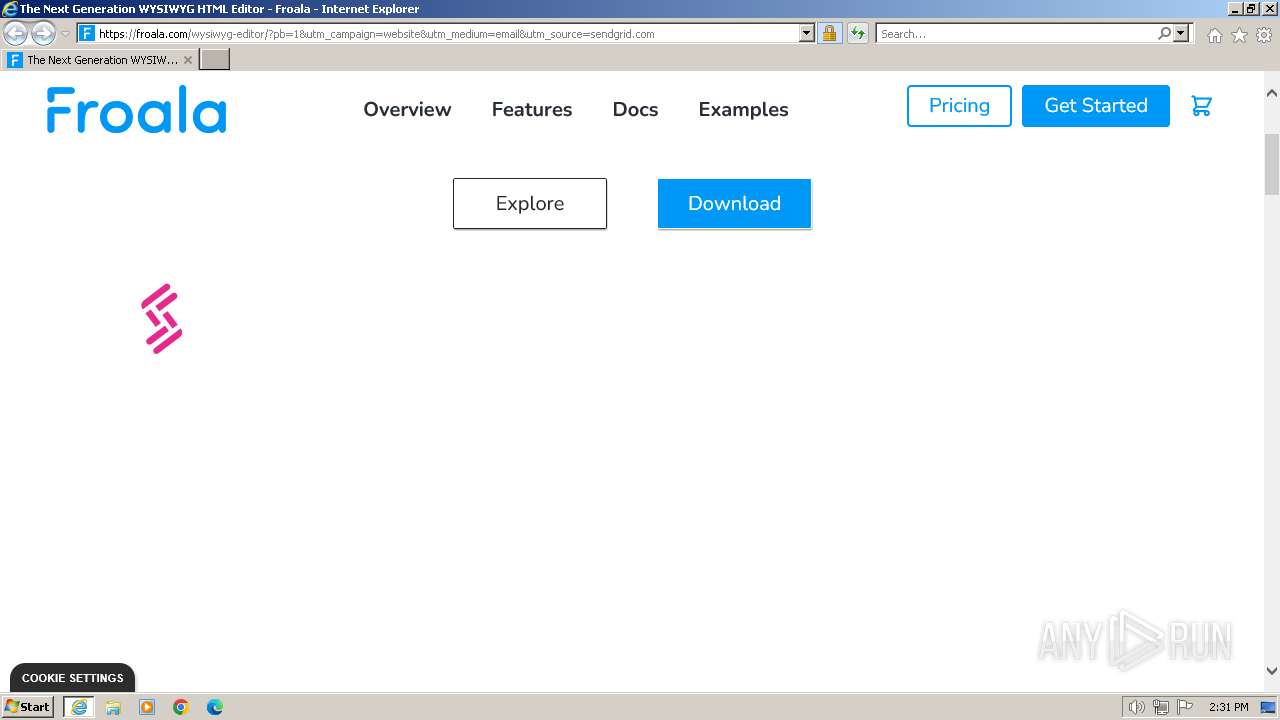Click the refresh page icon
Viewport: 1280px width, 720px height.
[858, 34]
